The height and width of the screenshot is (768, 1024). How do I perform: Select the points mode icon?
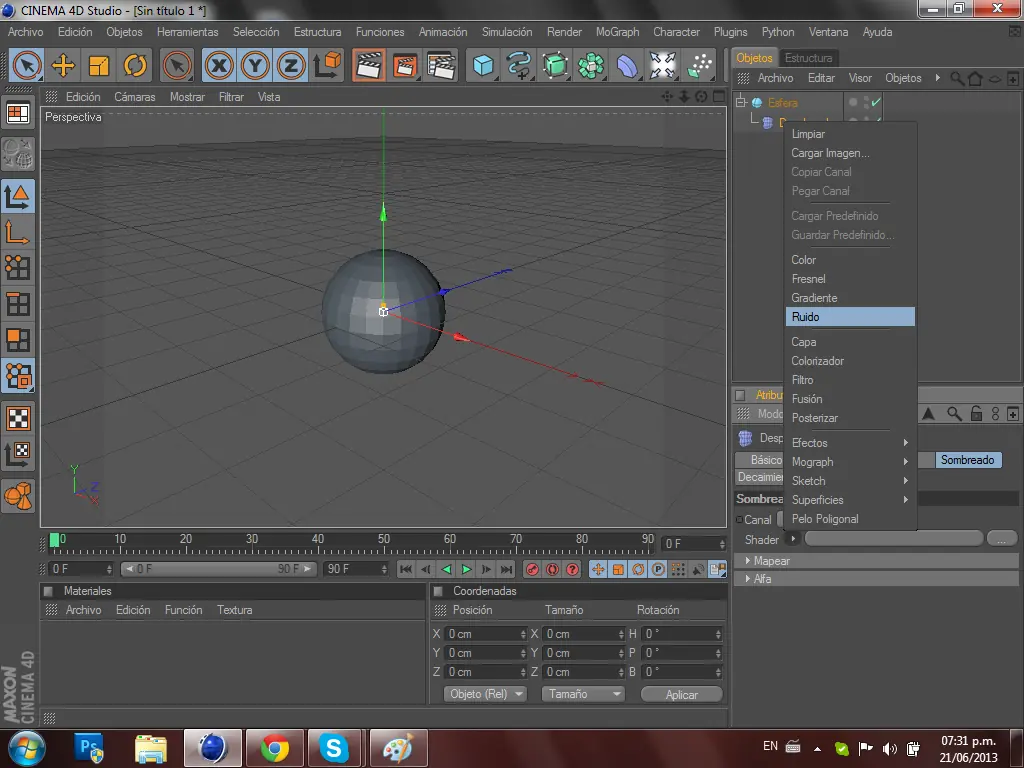(x=18, y=267)
